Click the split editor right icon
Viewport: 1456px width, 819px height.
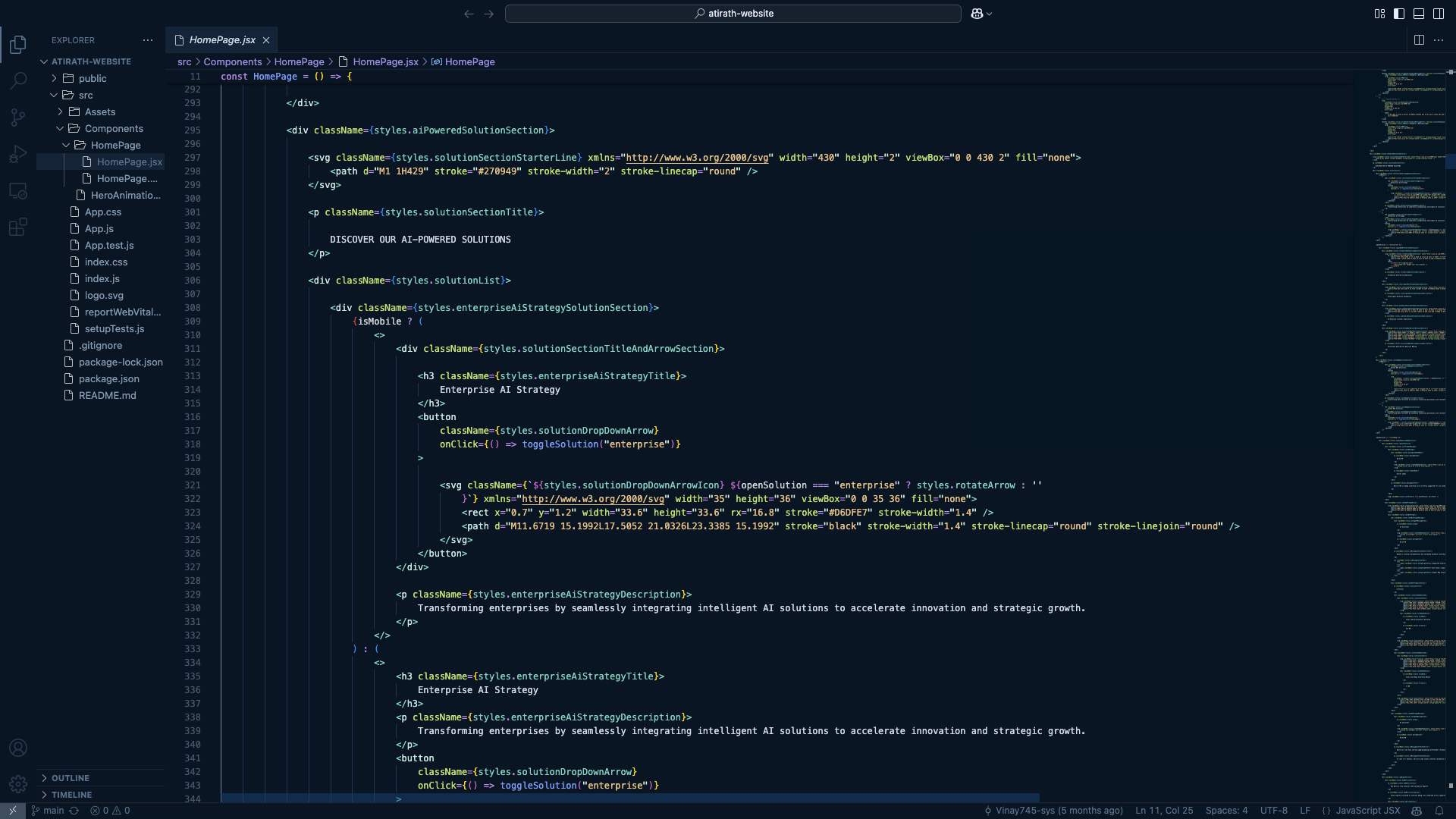tap(1419, 40)
